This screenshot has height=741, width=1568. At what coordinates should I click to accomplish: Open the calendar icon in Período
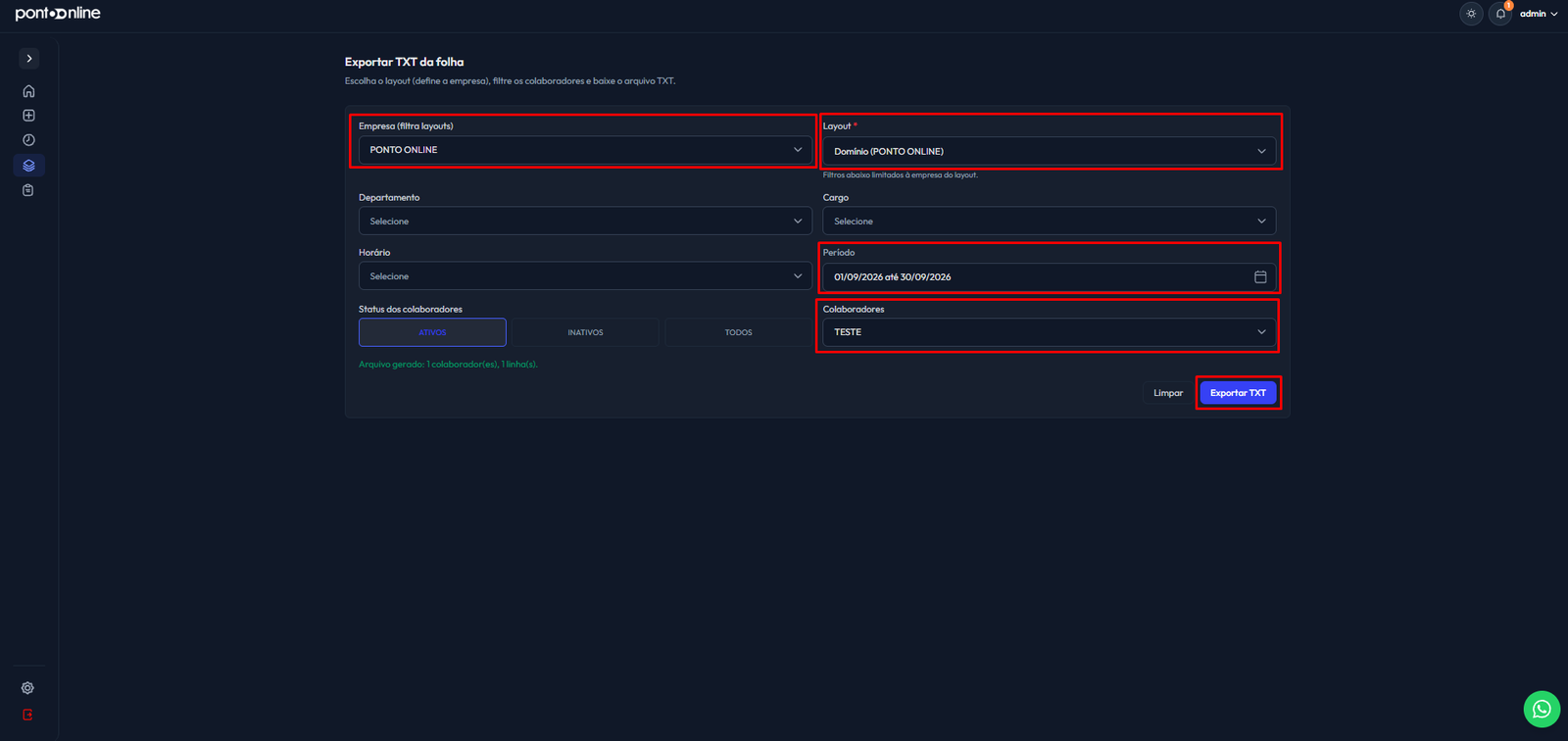click(x=1260, y=277)
